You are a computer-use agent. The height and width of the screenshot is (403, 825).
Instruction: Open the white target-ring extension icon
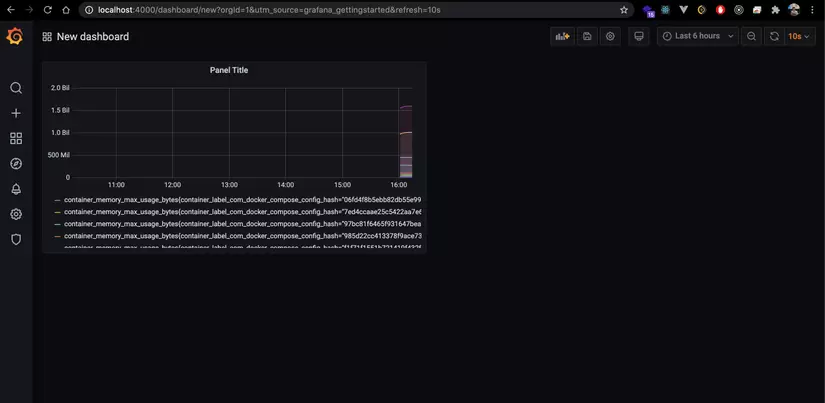click(x=739, y=9)
